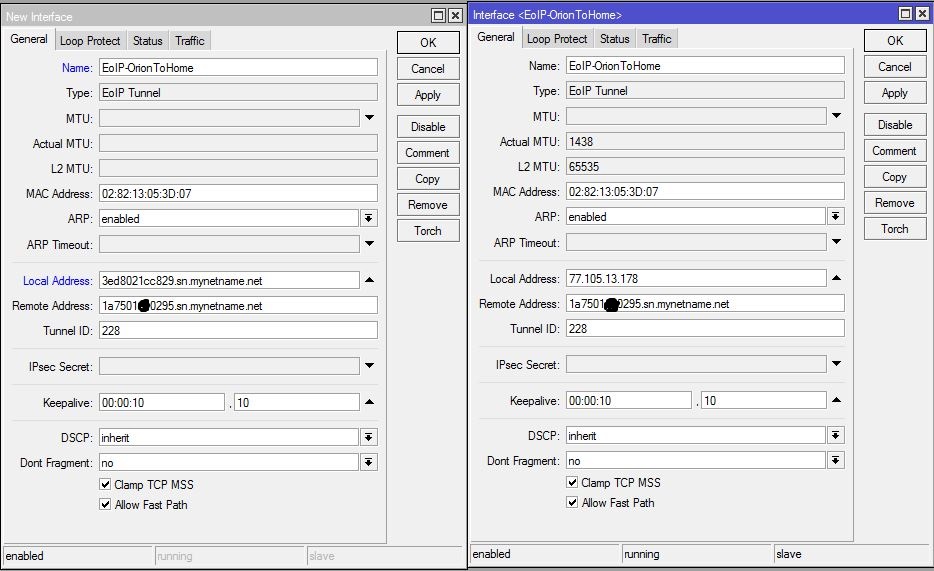Image resolution: width=934 pixels, height=571 pixels.
Task: Click Local Address field showing 77.105.13.178
Action: pyautogui.click(x=696, y=279)
